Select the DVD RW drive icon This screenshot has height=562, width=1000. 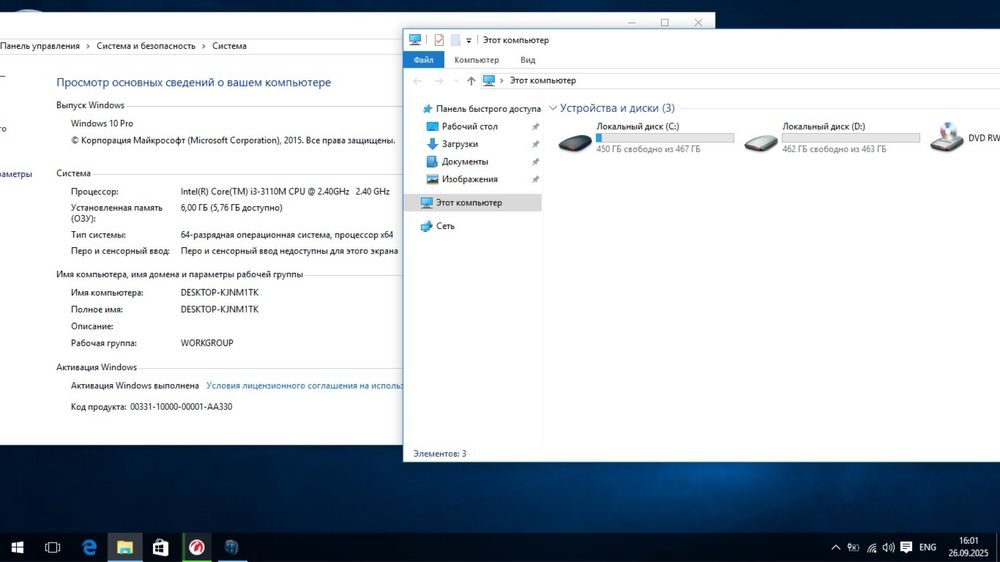click(947, 137)
